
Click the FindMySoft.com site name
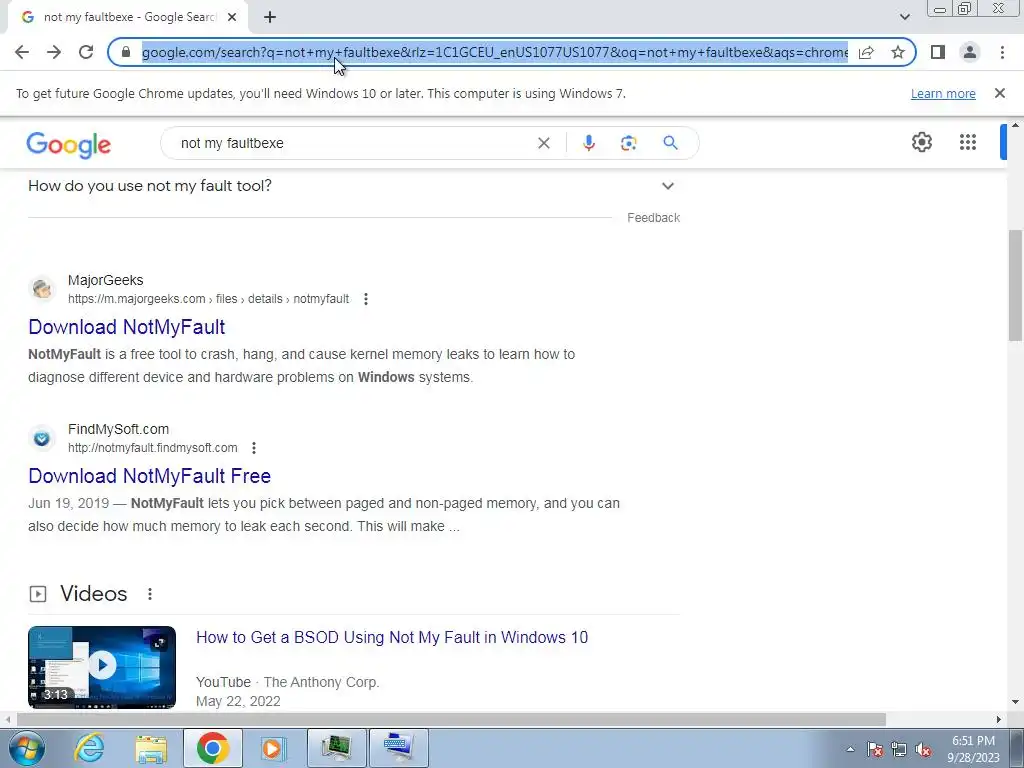click(x=118, y=429)
